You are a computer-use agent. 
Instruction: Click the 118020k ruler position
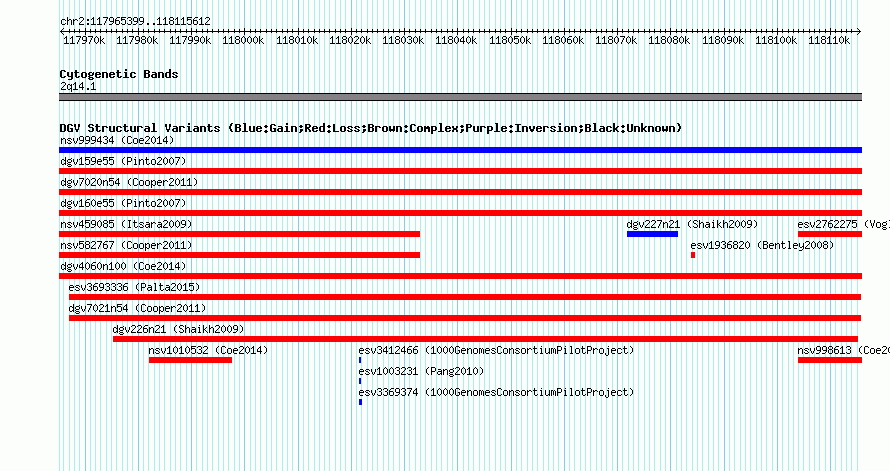350,40
